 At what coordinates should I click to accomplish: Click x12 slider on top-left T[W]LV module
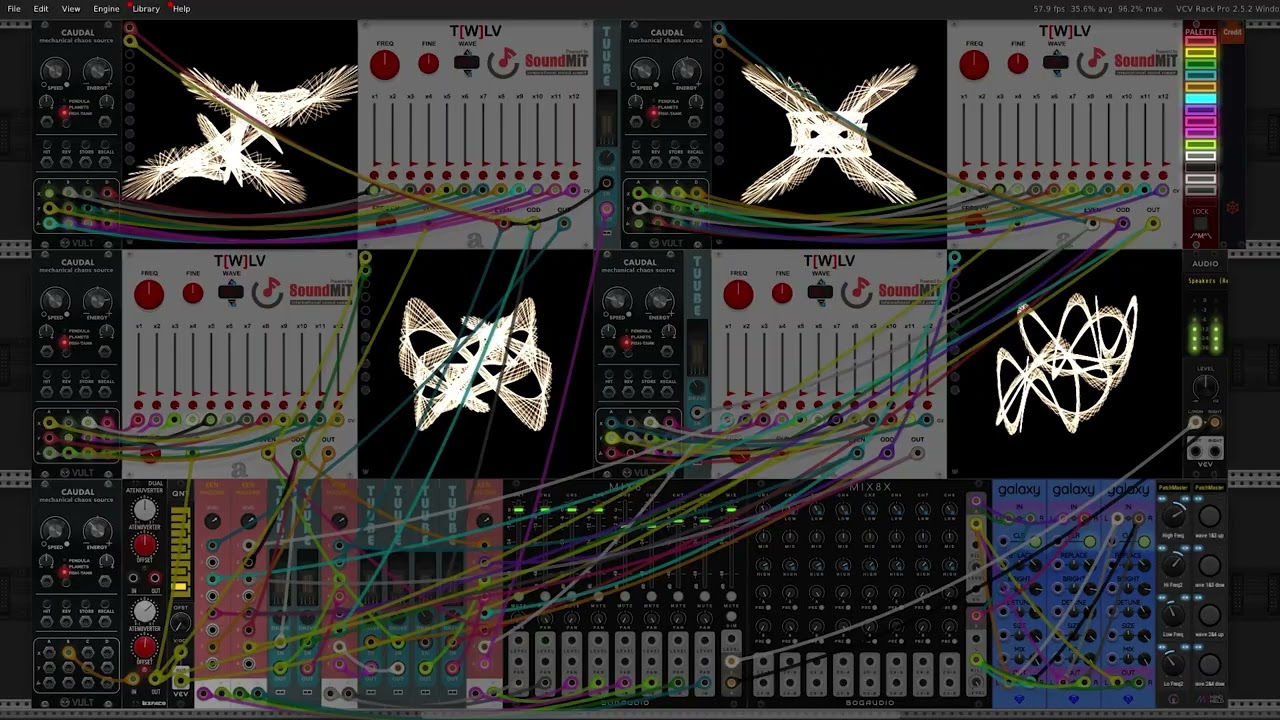click(x=574, y=136)
